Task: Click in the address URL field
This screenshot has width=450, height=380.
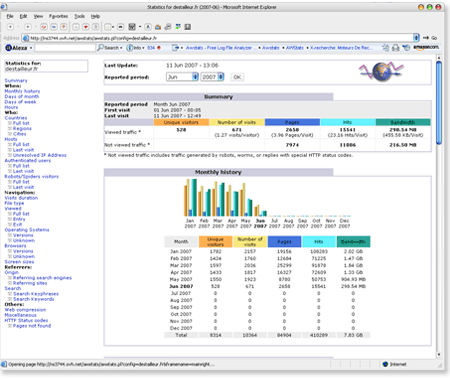Action: tap(220, 38)
